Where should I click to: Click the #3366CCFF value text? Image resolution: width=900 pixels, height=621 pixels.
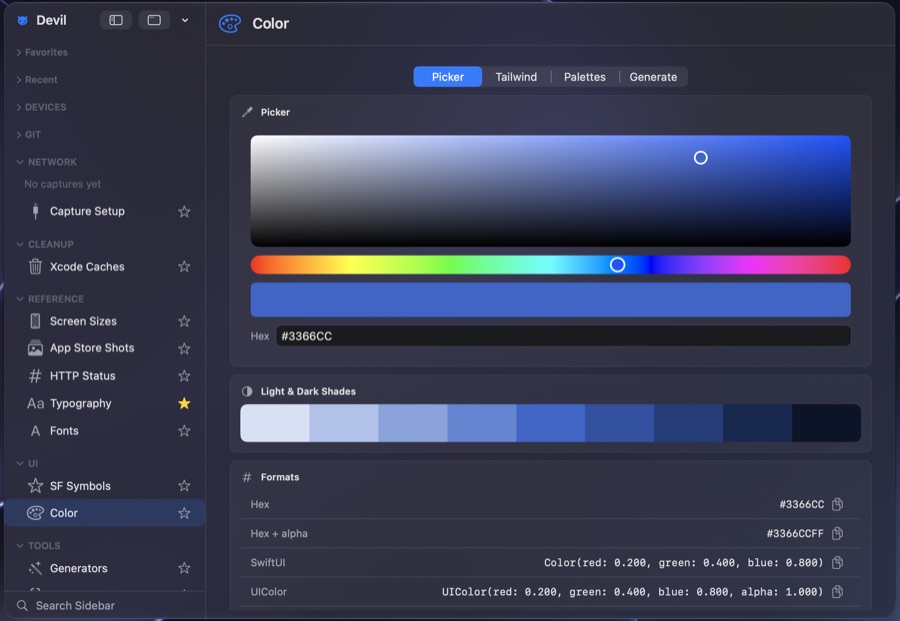click(795, 534)
